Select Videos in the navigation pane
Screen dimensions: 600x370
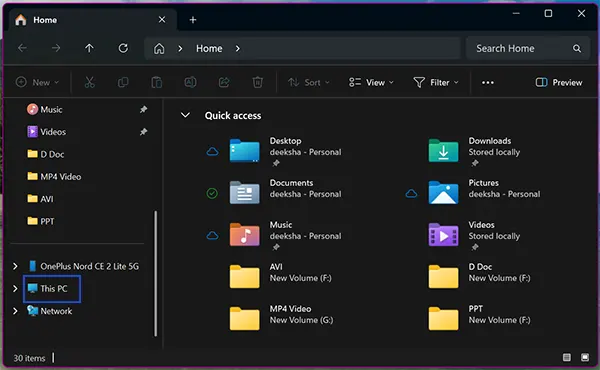click(47, 132)
